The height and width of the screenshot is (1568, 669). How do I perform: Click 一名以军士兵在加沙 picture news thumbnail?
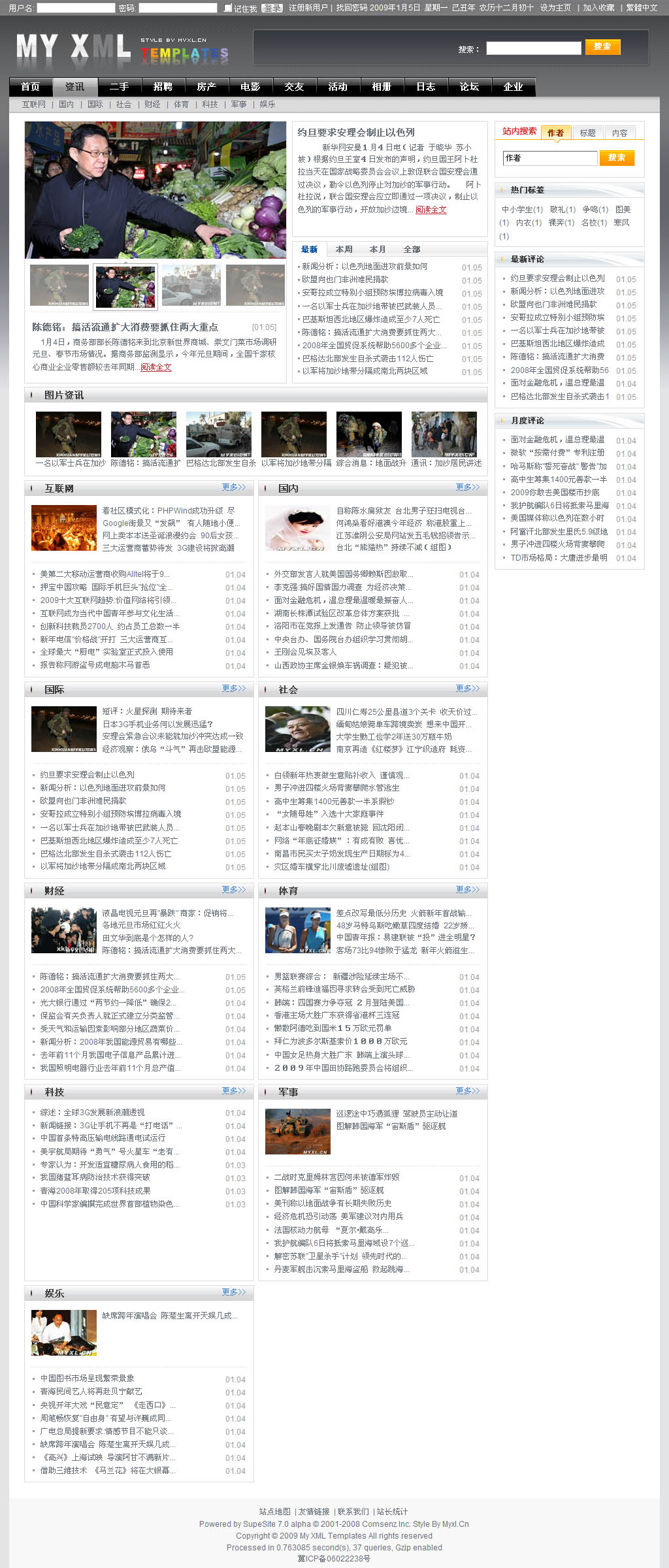69,434
